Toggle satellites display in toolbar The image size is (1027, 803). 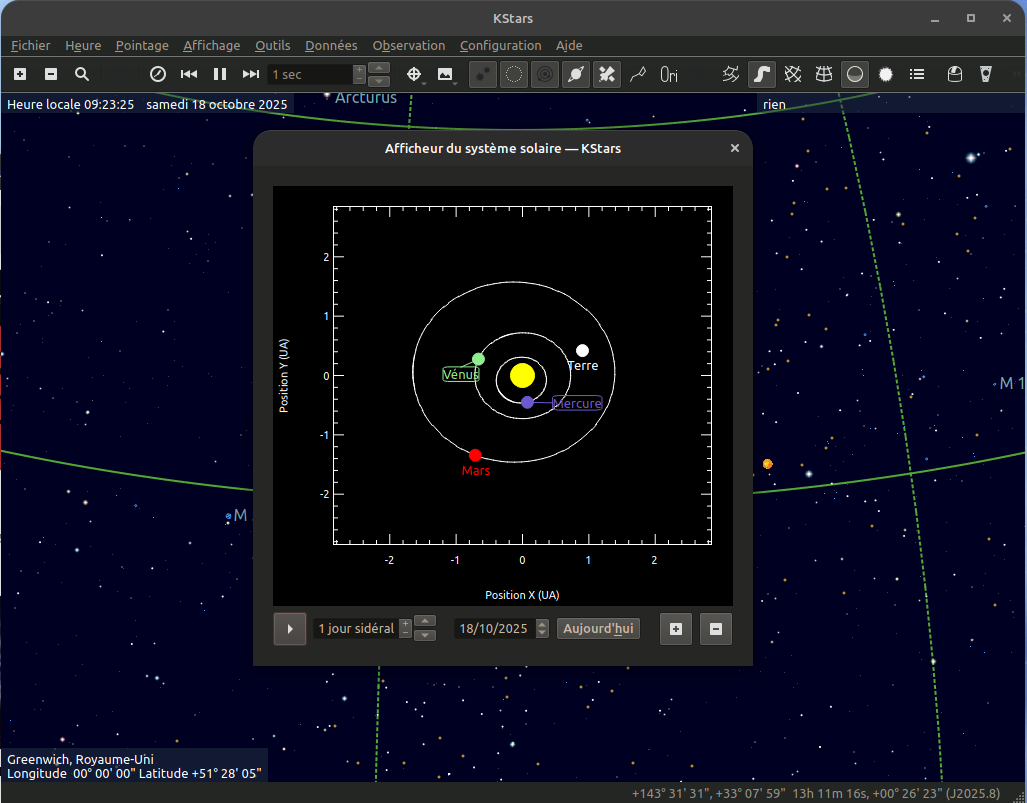click(x=607, y=74)
